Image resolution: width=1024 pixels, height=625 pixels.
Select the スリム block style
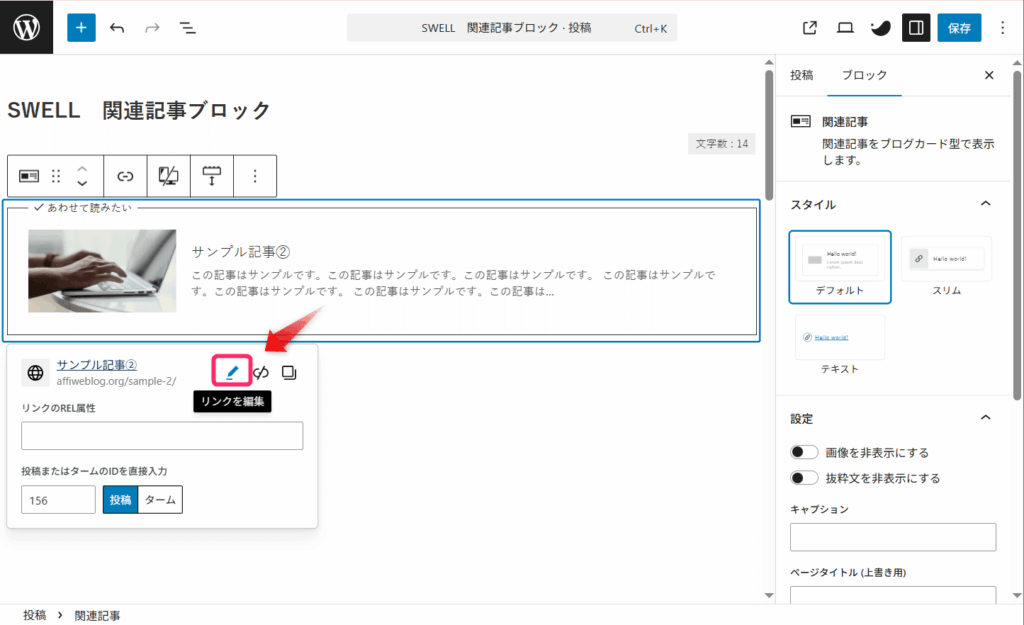(946, 266)
